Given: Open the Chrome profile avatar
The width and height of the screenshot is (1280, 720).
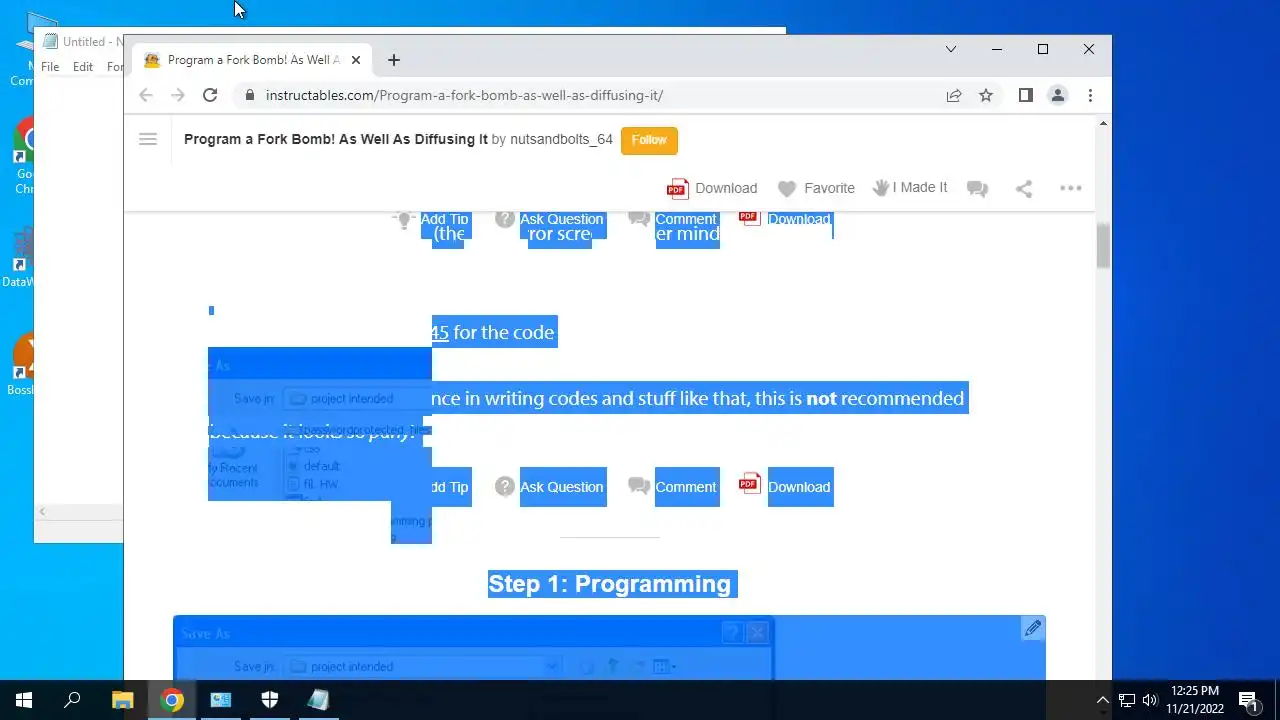Looking at the screenshot, I should [1057, 95].
